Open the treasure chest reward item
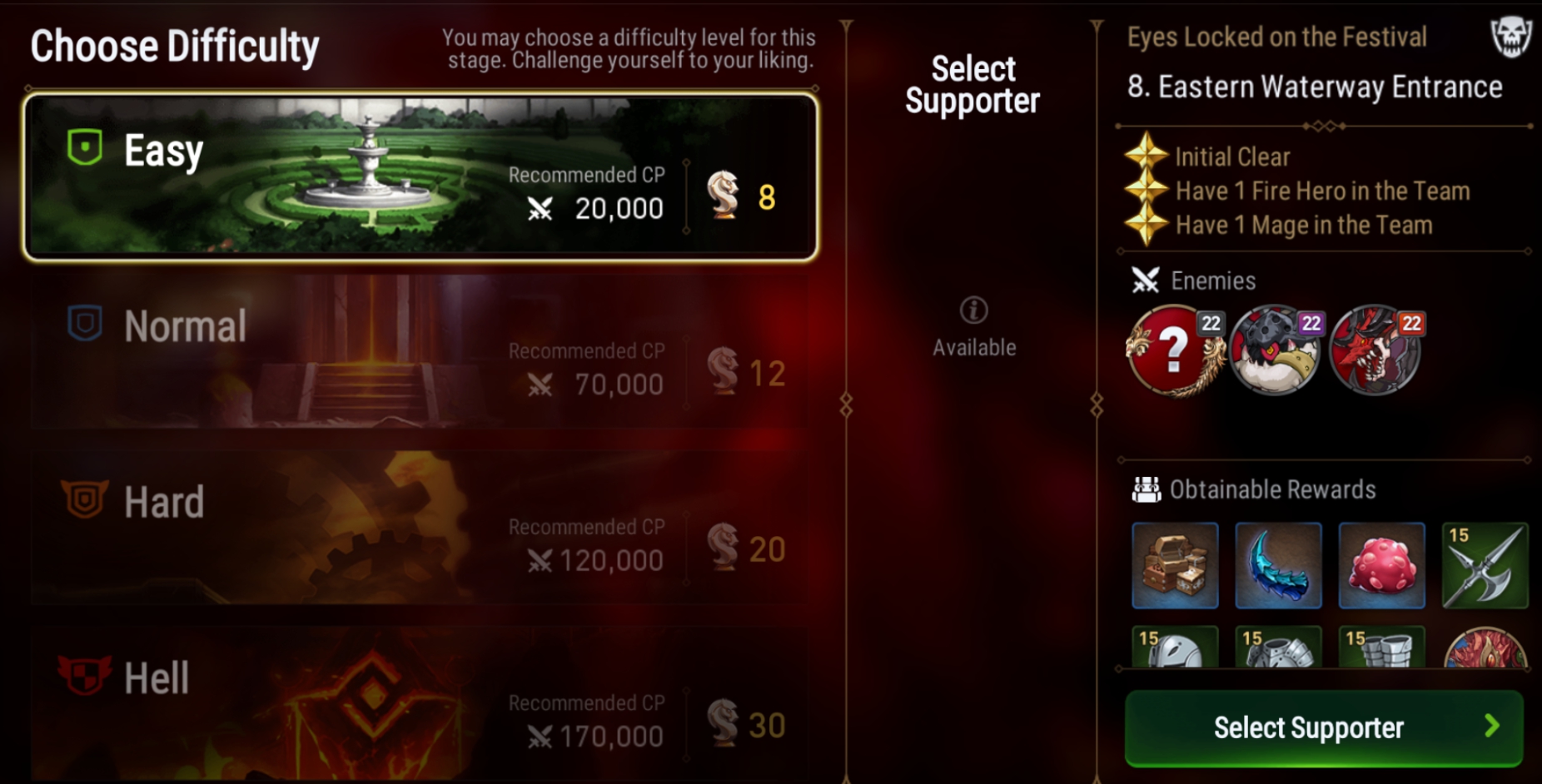1542x784 pixels. [1175, 565]
